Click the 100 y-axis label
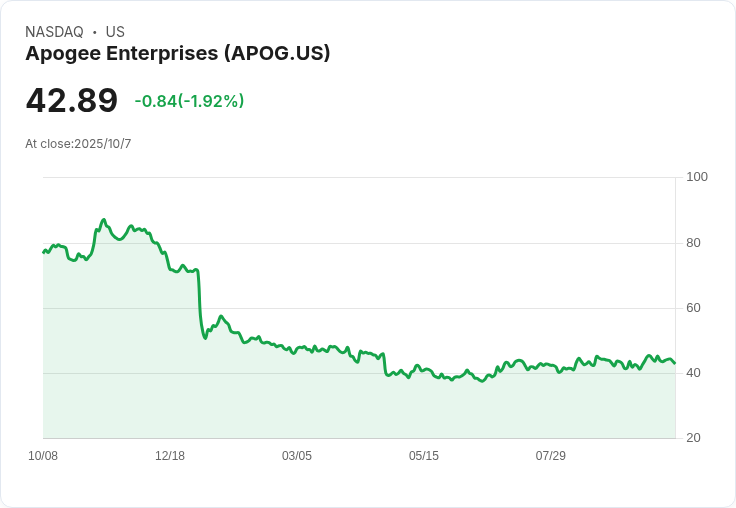736x508 pixels. tap(697, 177)
